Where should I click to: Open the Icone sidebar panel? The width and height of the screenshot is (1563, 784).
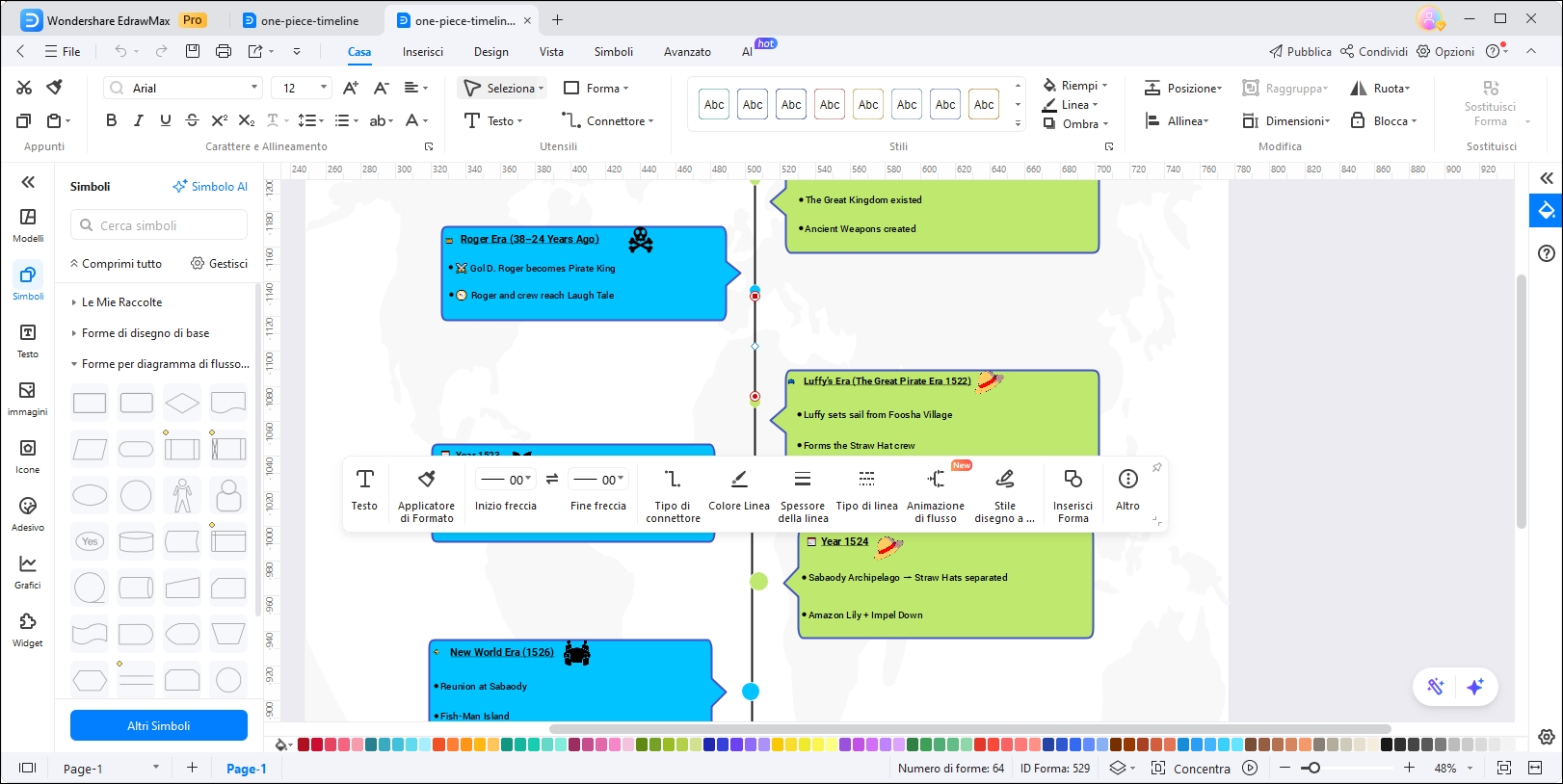point(28,457)
